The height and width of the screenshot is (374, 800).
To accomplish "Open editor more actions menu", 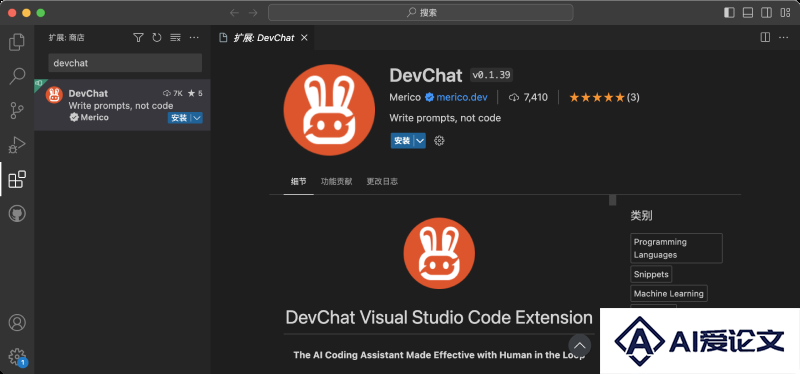I will point(783,37).
